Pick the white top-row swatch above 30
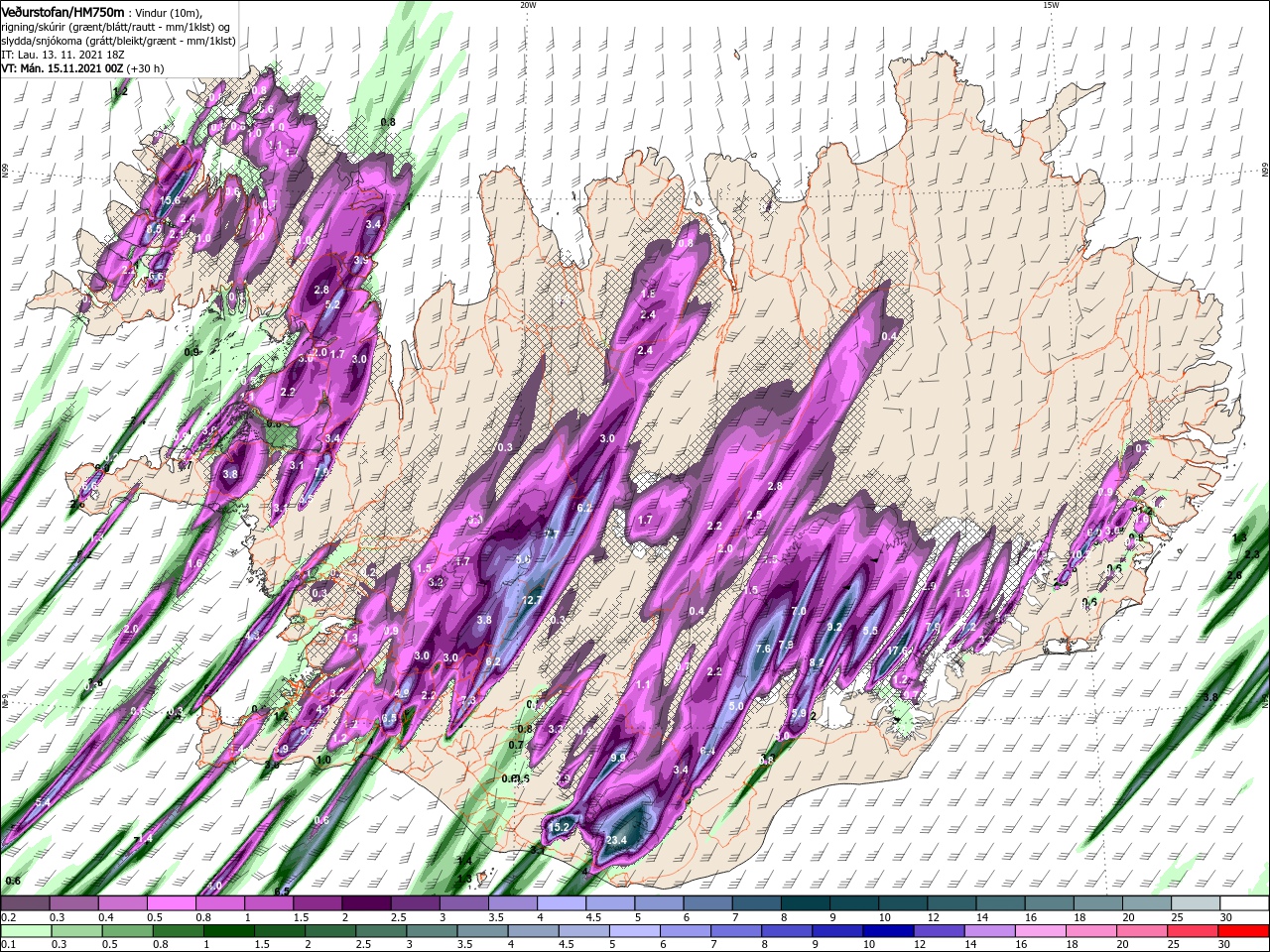The height and width of the screenshot is (952, 1270). point(1244,903)
